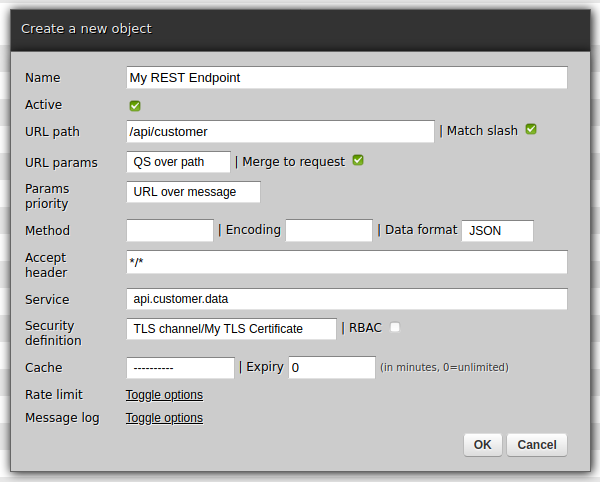Disable the Merge to request checkbox

pos(357,160)
